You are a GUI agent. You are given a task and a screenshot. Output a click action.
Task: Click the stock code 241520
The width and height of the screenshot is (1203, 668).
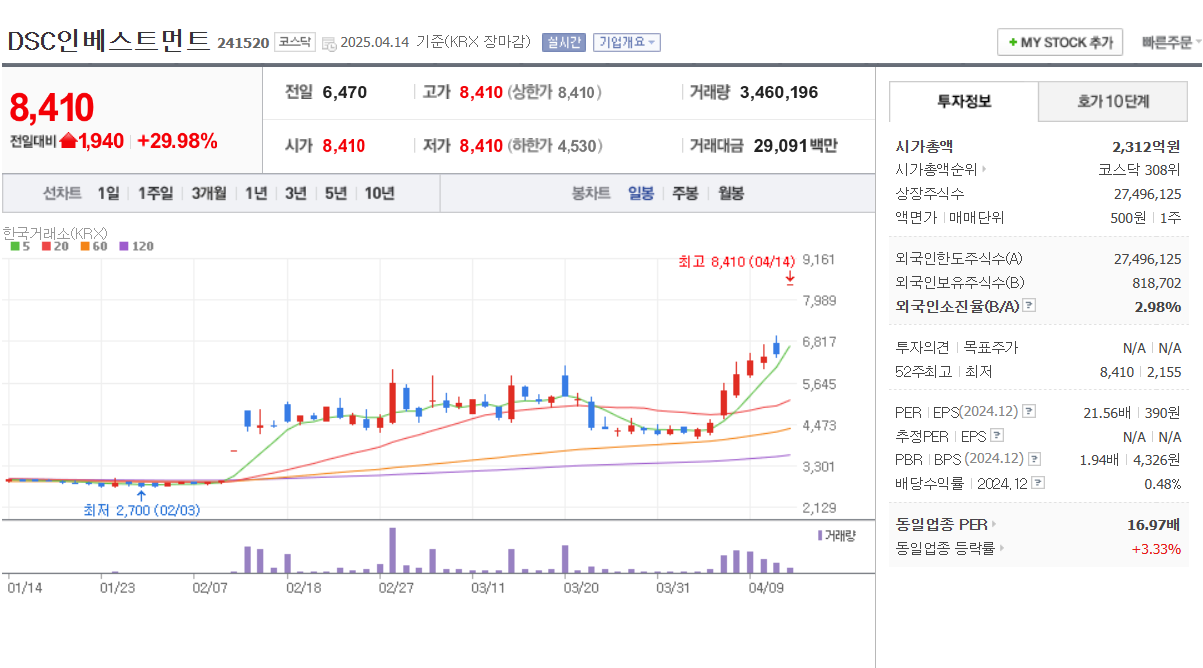(243, 43)
